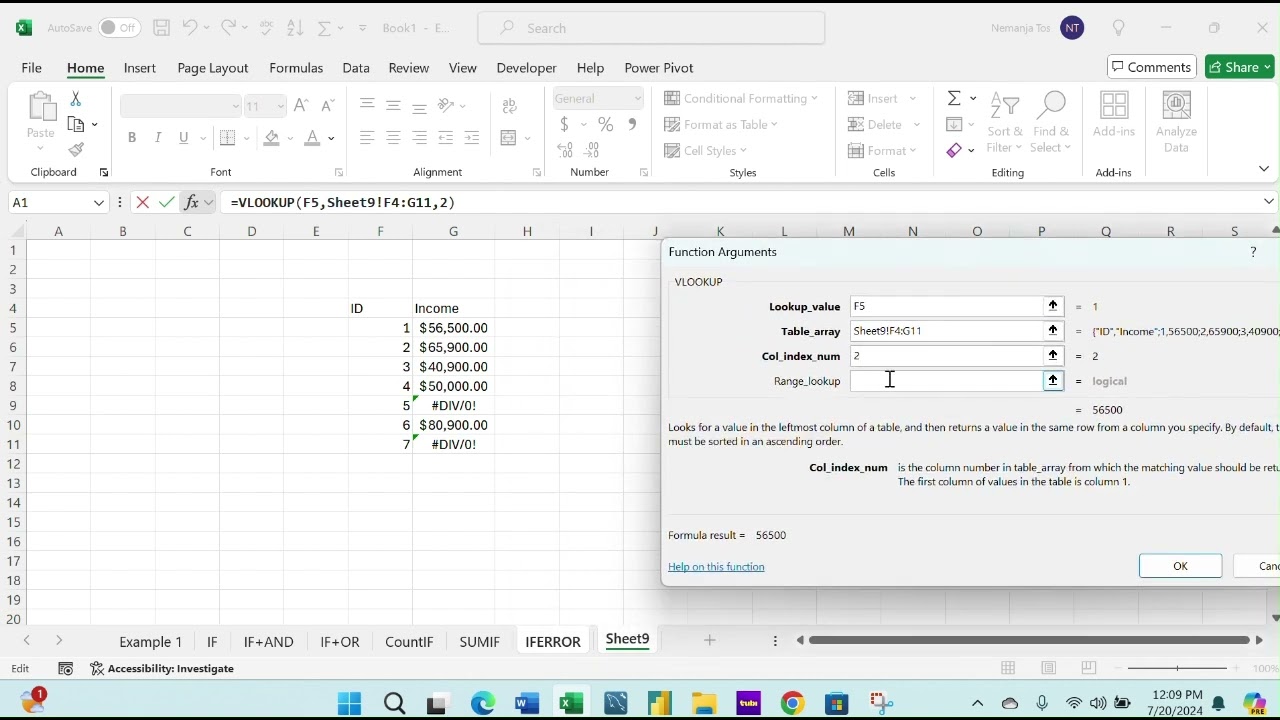The image size is (1280, 720).
Task: Select the SUMIF sheet tab
Action: [x=479, y=642]
